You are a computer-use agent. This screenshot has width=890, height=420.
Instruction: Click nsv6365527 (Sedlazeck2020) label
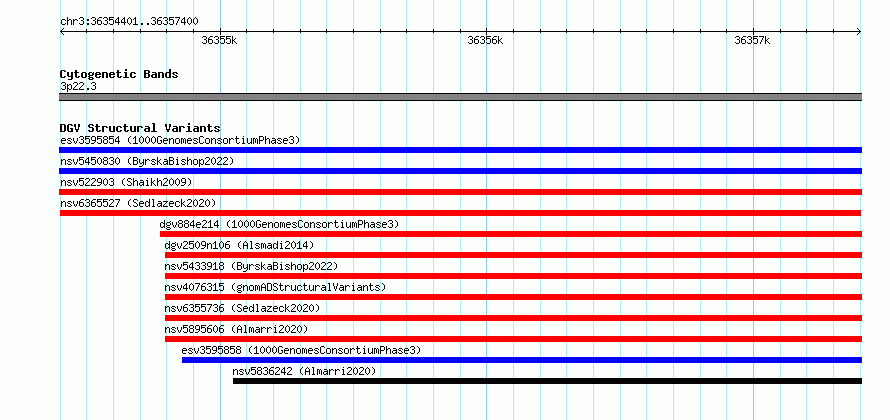tap(138, 203)
